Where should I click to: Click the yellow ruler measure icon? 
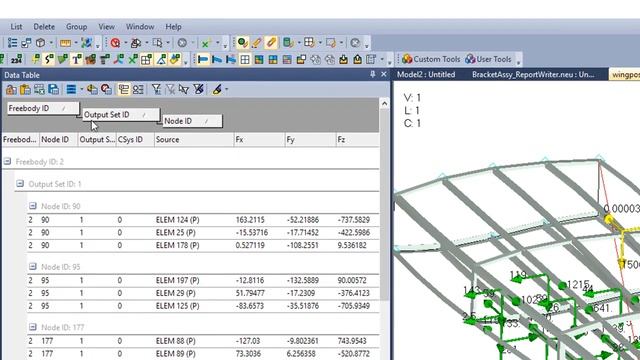[x=65, y=43]
